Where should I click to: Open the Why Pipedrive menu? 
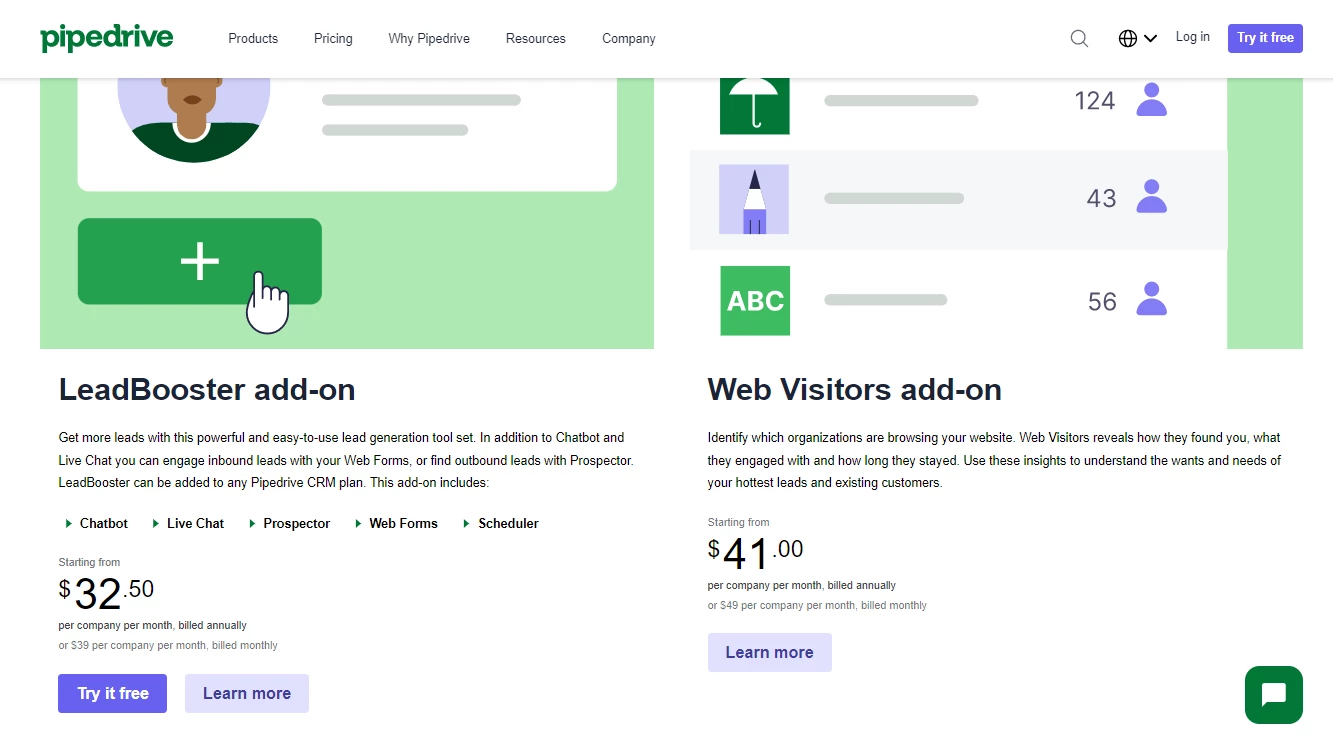click(429, 38)
